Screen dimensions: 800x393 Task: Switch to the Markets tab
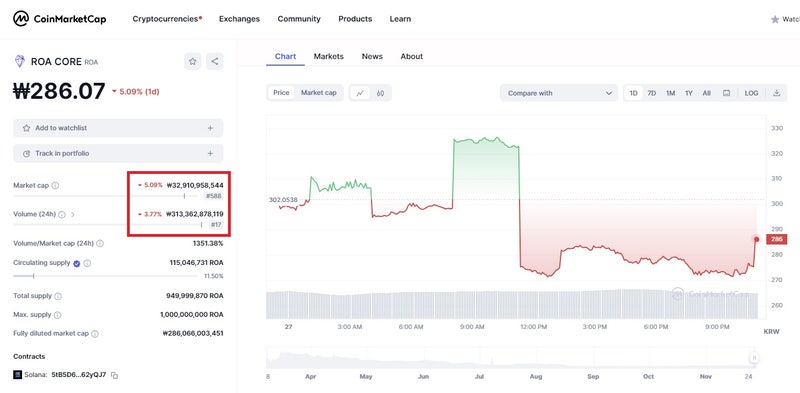(x=329, y=56)
